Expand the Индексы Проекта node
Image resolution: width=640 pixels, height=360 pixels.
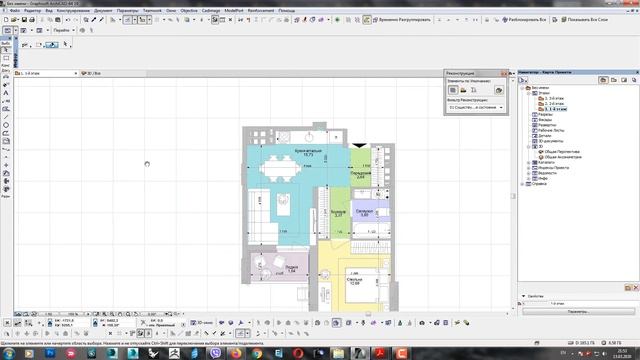click(x=529, y=168)
